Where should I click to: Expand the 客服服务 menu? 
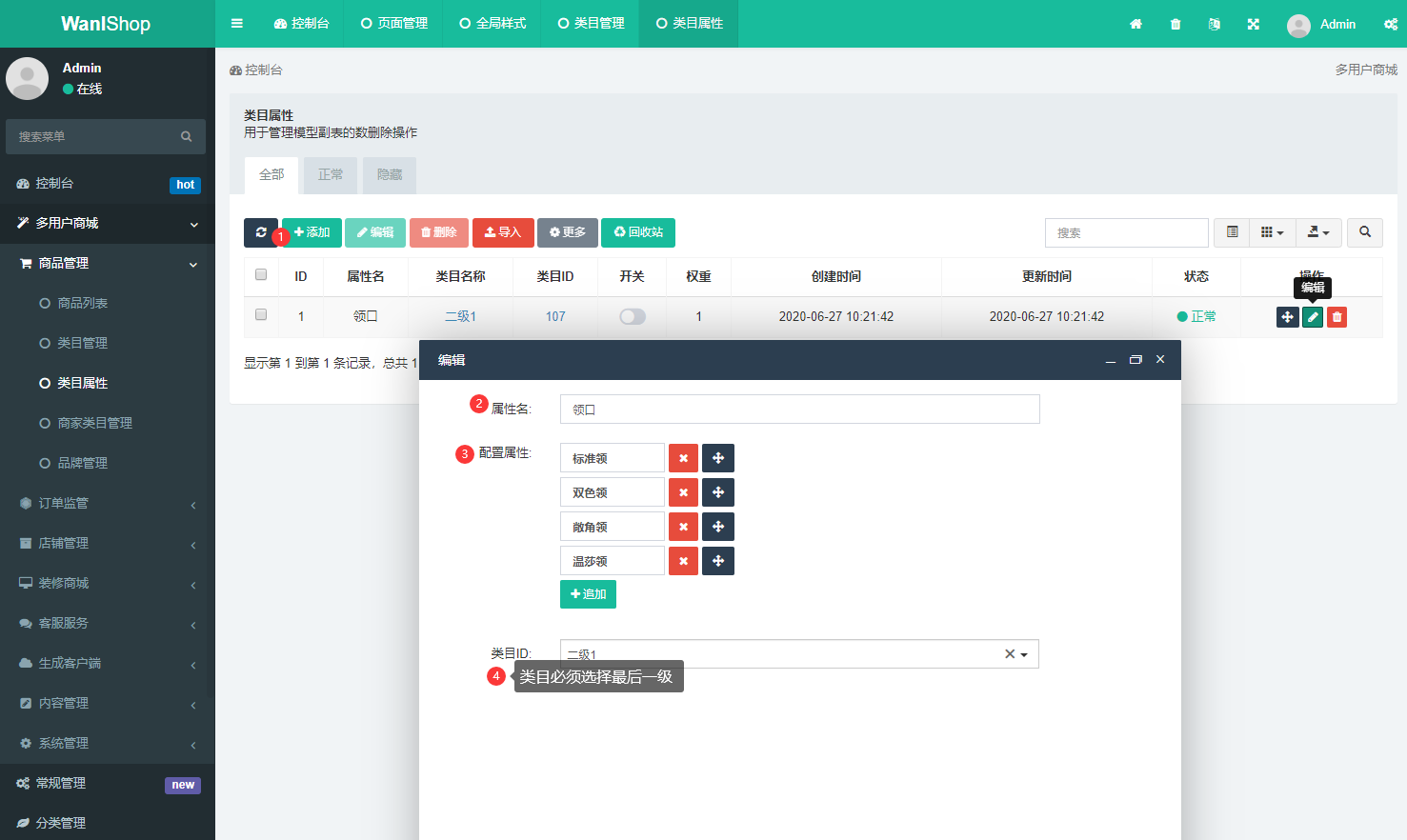pos(108,623)
